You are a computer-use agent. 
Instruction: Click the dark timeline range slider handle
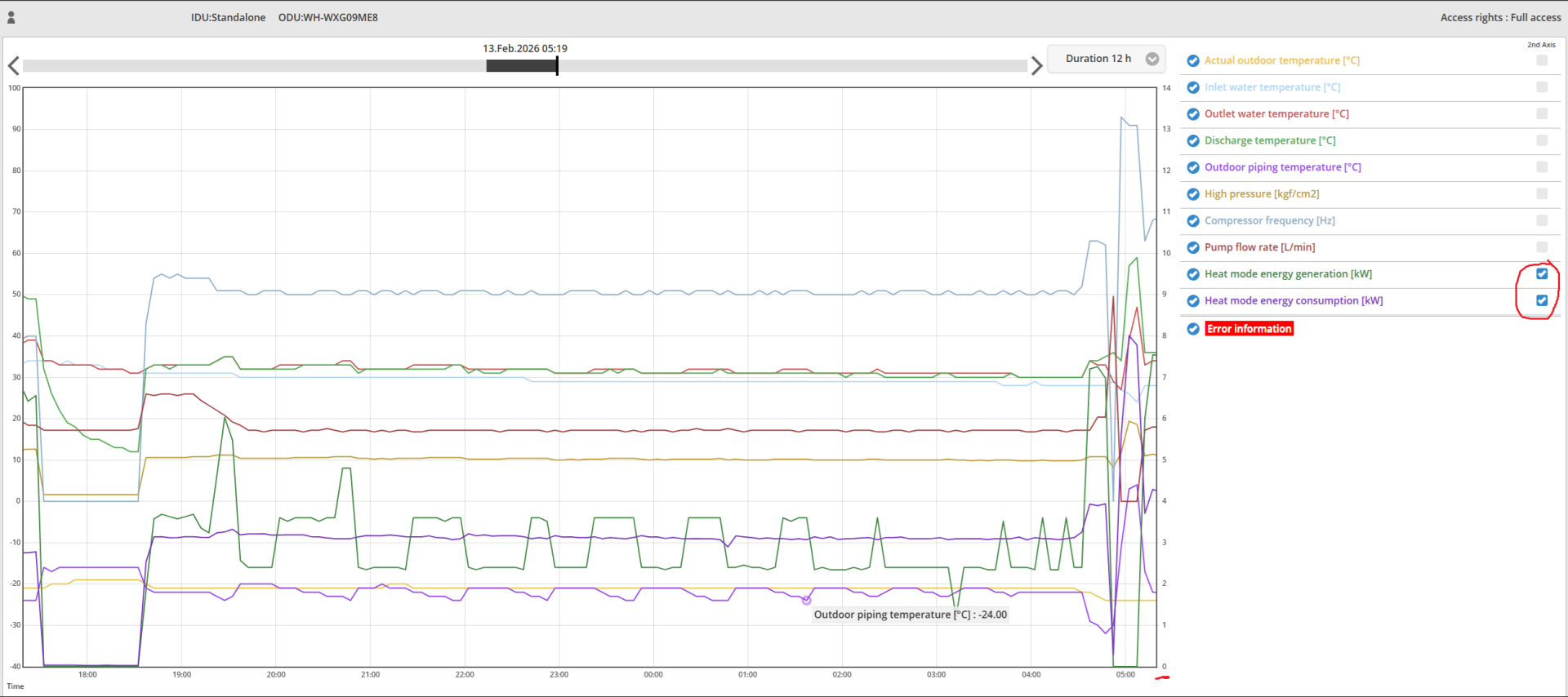(522, 66)
